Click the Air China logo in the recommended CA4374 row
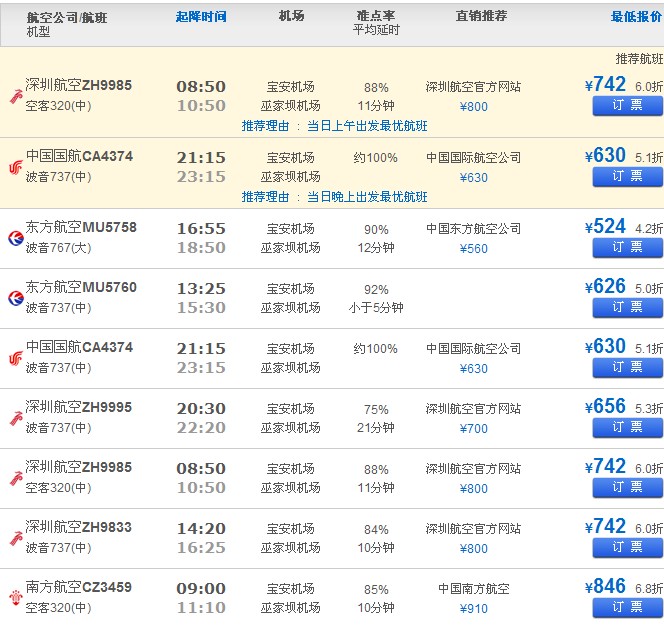Image resolution: width=664 pixels, height=627 pixels. point(16,168)
